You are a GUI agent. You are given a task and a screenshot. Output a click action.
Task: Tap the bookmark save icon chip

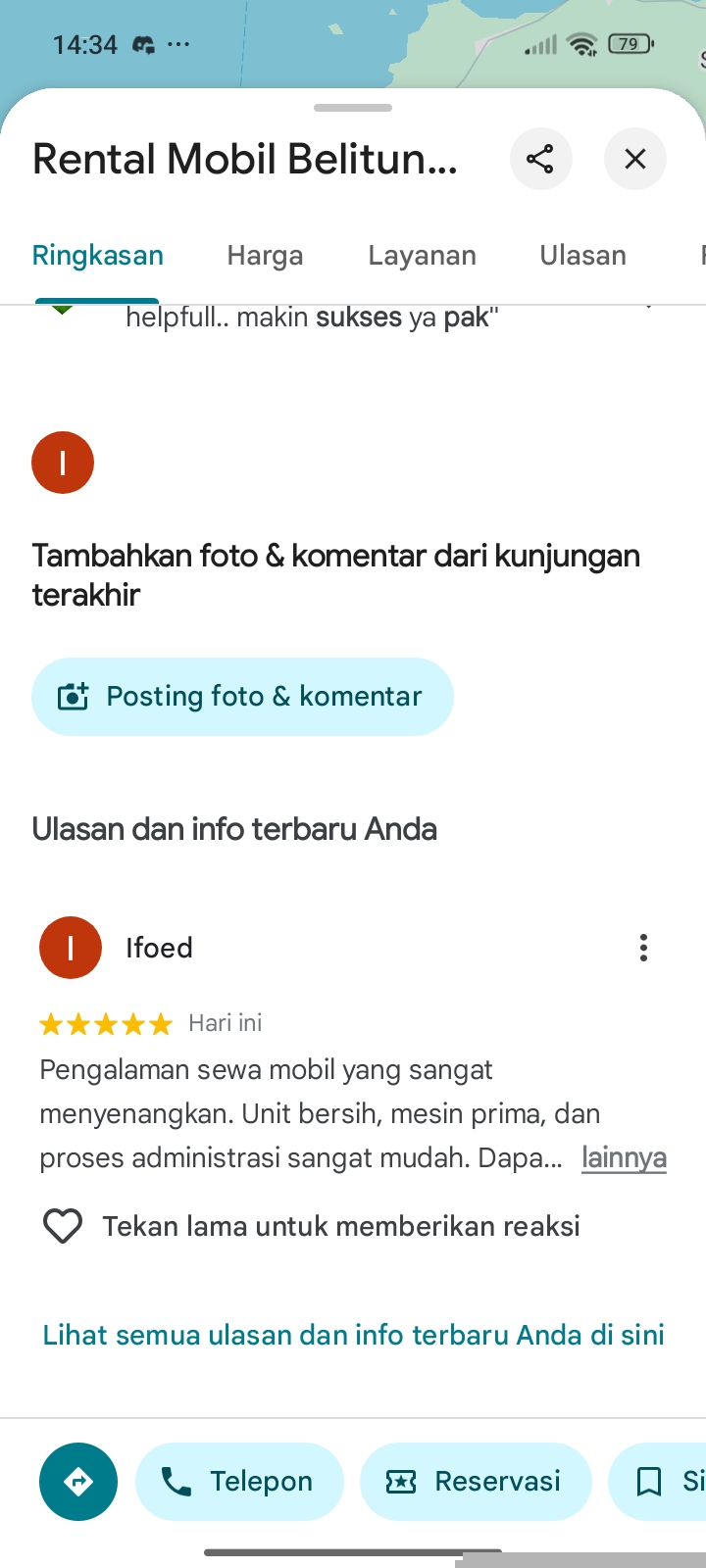(655, 1481)
